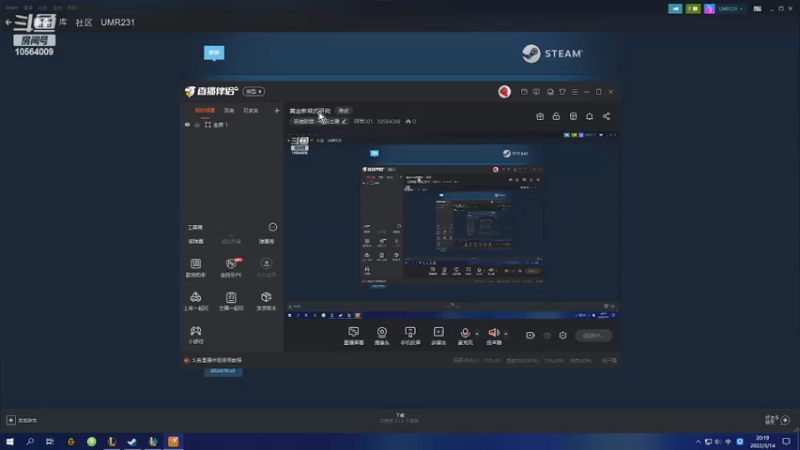This screenshot has width=800, height=450.
Task: Add a camera source
Action: pos(382,336)
